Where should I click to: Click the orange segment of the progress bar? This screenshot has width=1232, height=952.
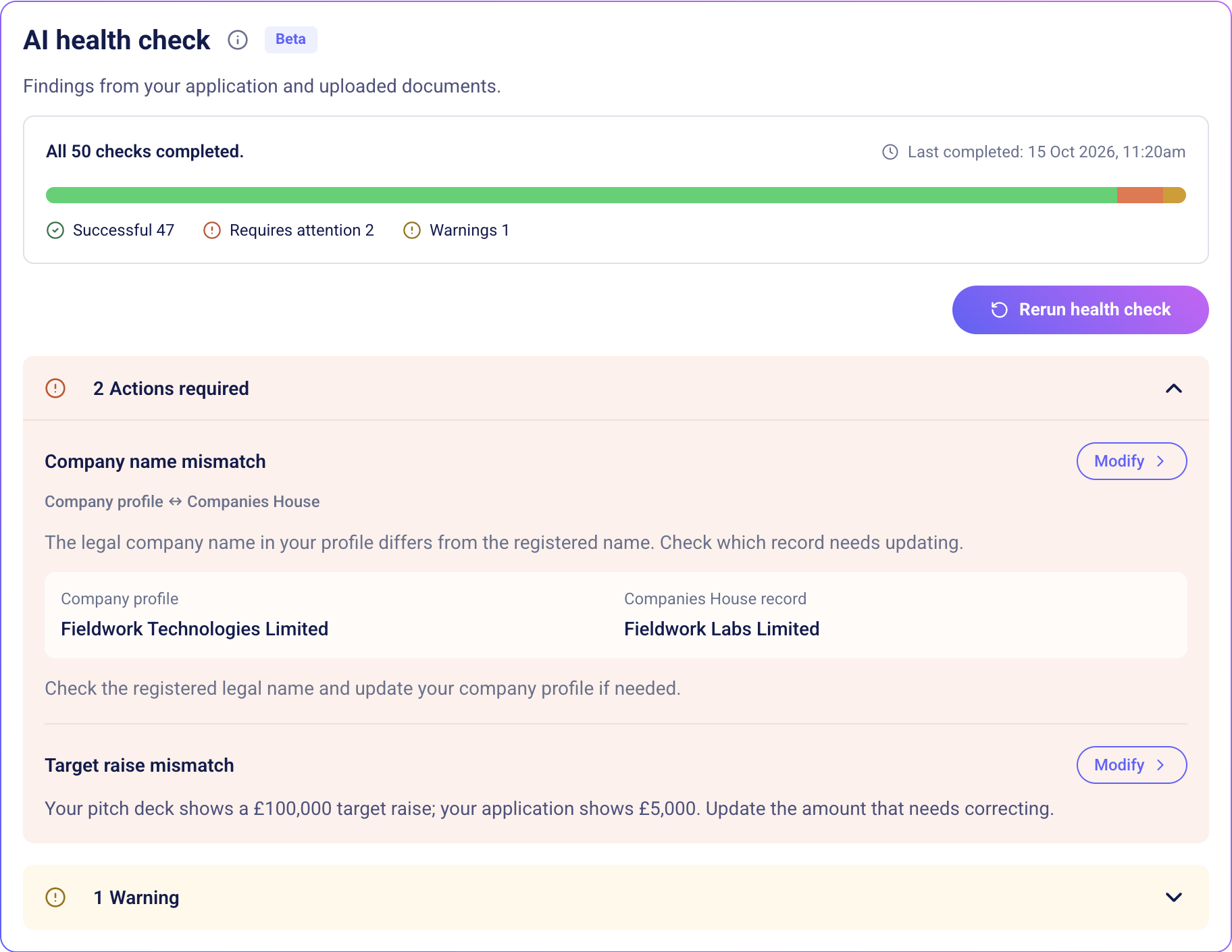tap(1140, 195)
